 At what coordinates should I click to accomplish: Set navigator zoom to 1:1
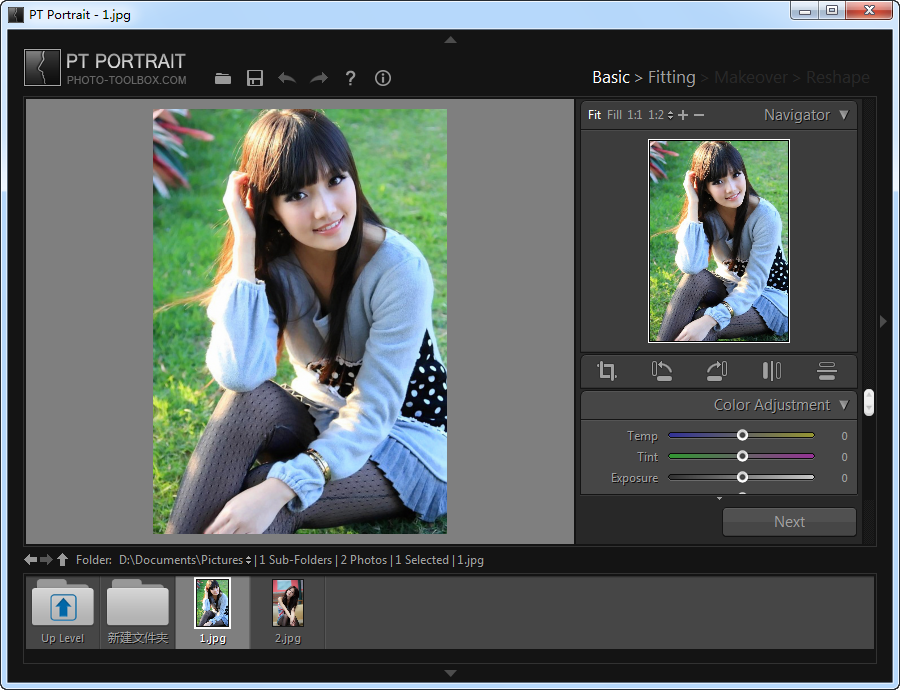(x=635, y=115)
